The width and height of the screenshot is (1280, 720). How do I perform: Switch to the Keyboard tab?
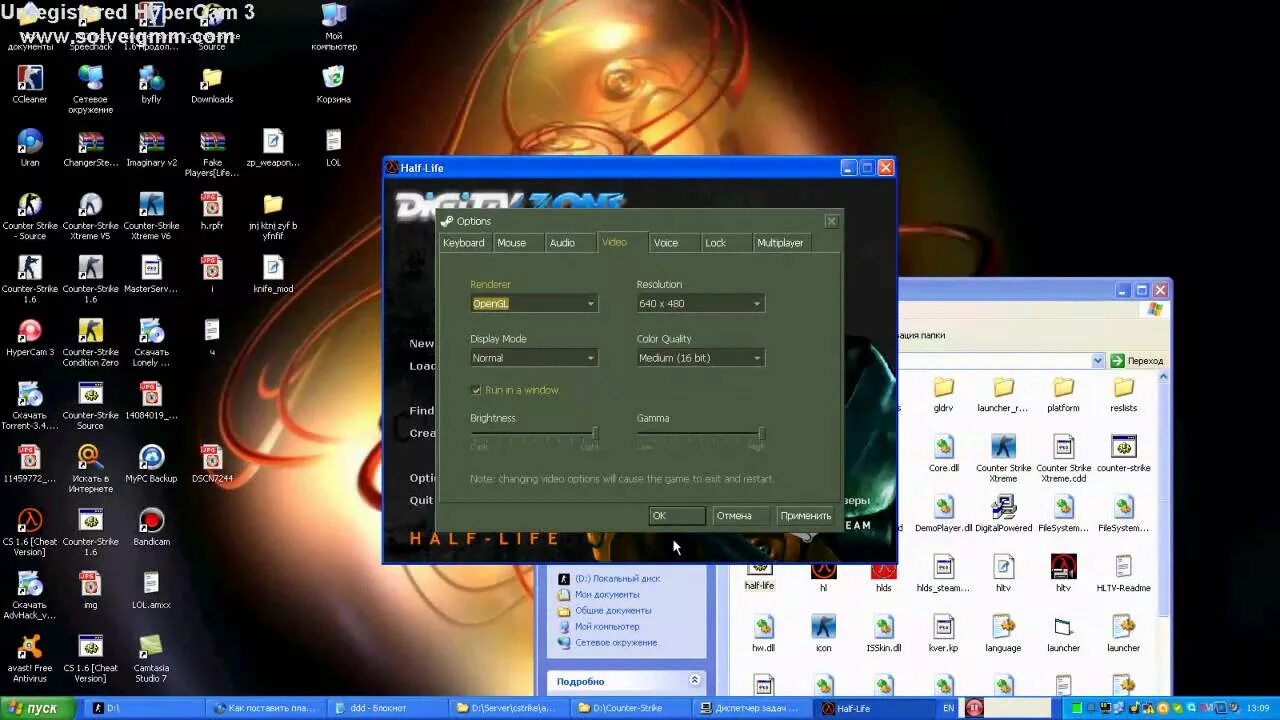pyautogui.click(x=464, y=243)
